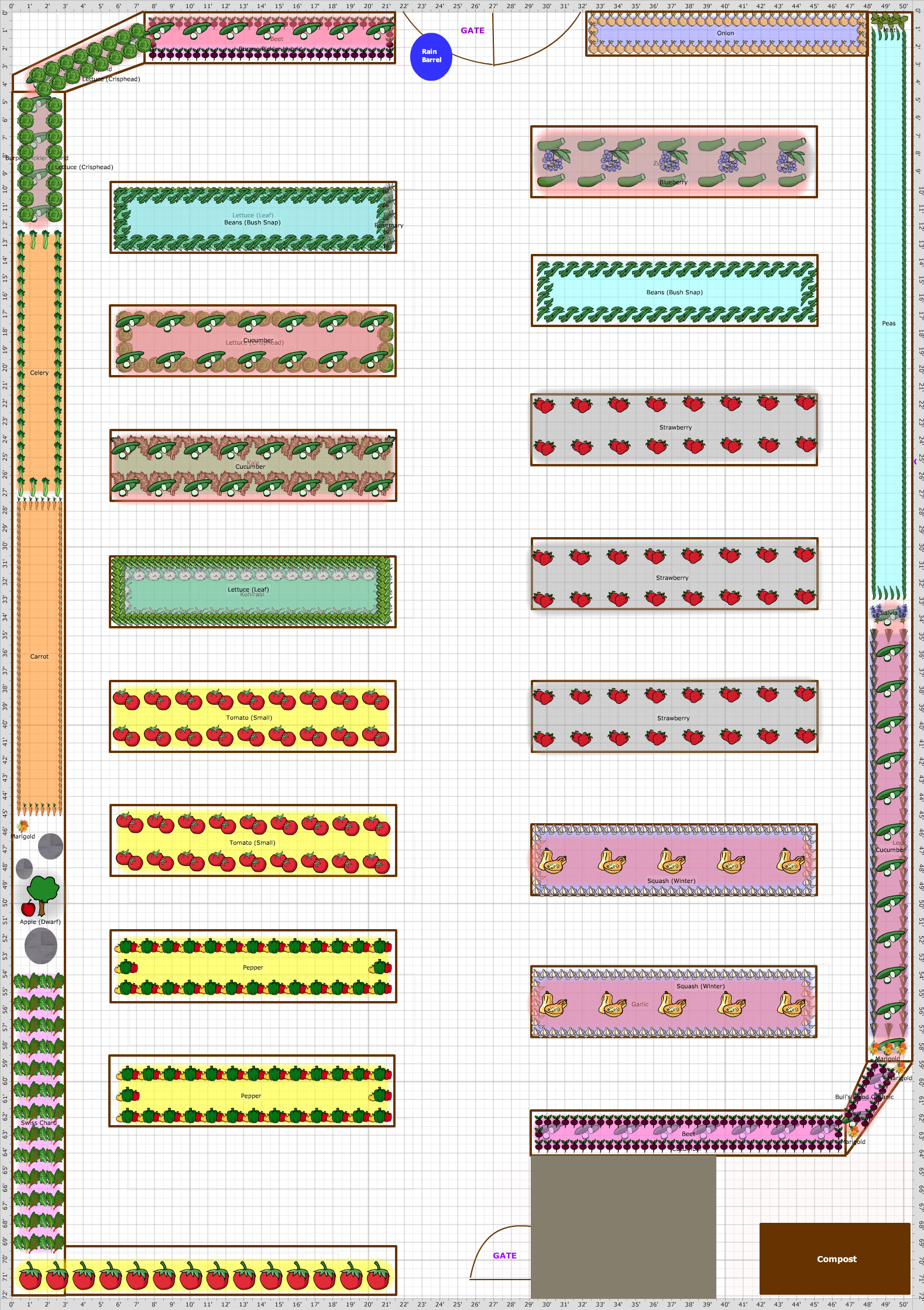Click the largest gray stepping stone below the apple tree
Viewport: 924px width, 1310px height.
click(x=41, y=945)
